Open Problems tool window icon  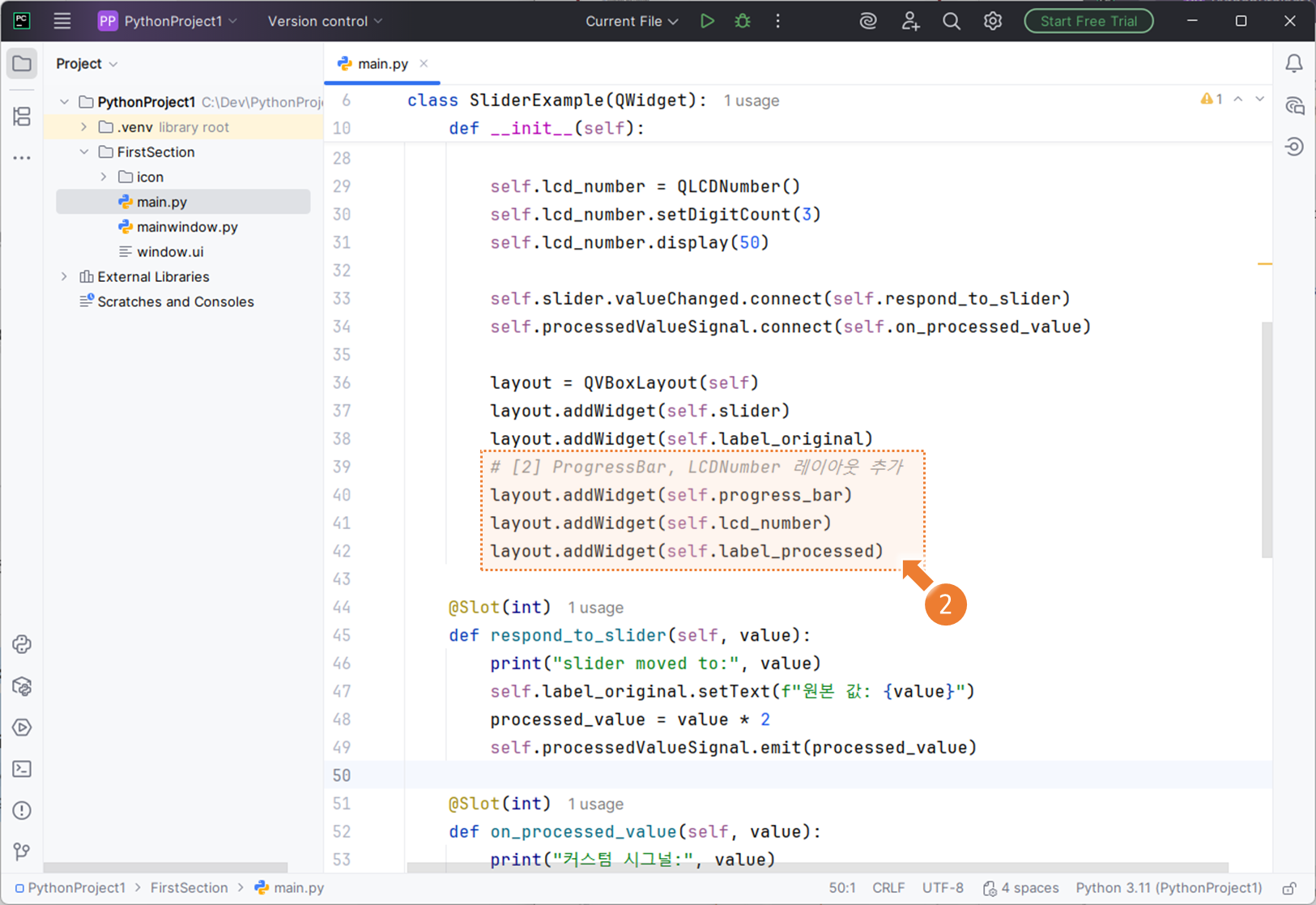[x=22, y=810]
